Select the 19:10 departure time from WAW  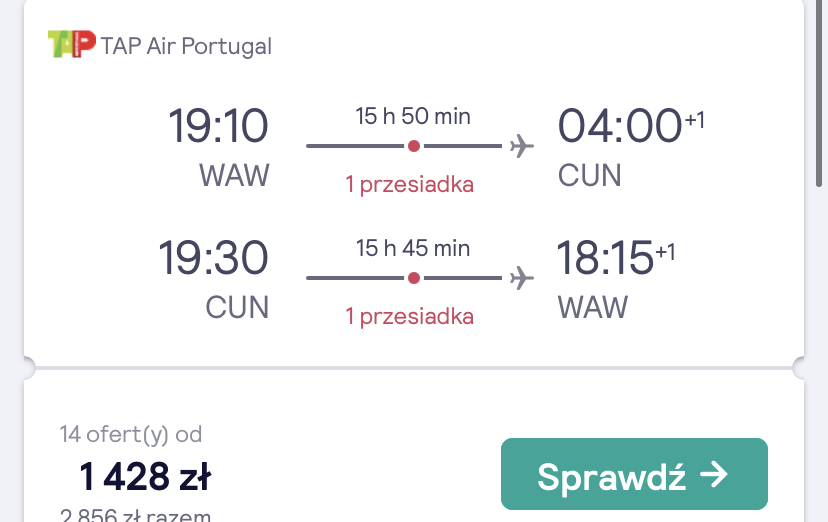218,126
